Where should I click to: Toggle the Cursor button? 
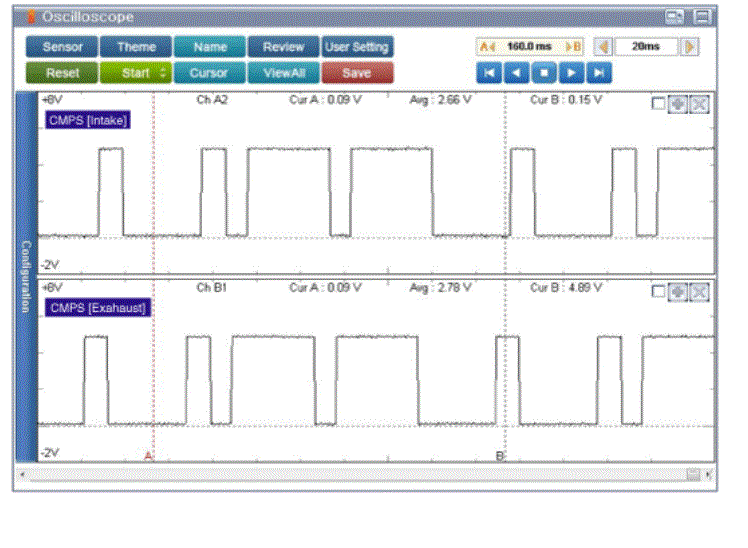tap(209, 73)
